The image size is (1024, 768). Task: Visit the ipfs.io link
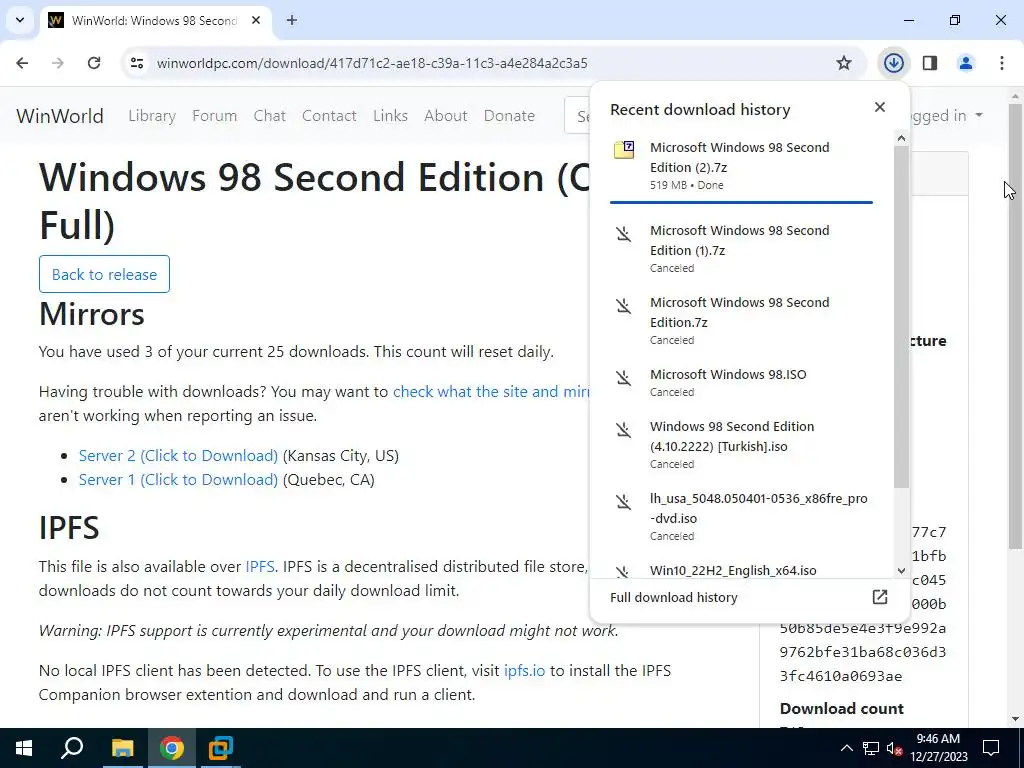(524, 671)
